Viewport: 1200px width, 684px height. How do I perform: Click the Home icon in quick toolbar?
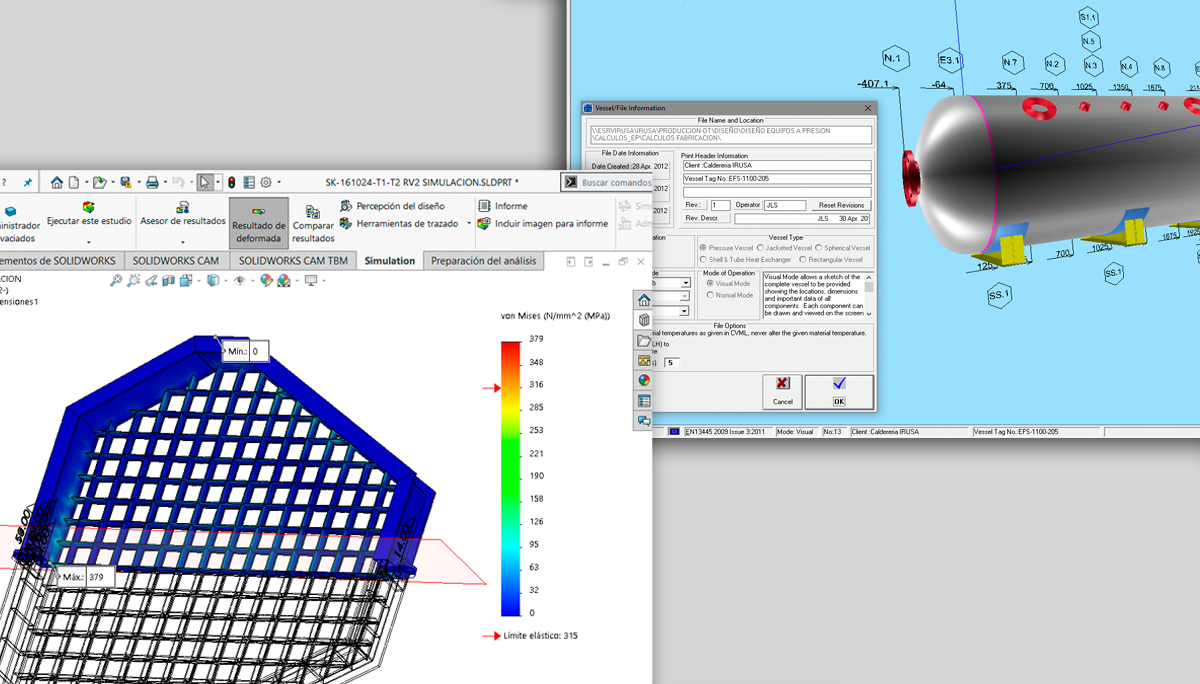tap(57, 183)
